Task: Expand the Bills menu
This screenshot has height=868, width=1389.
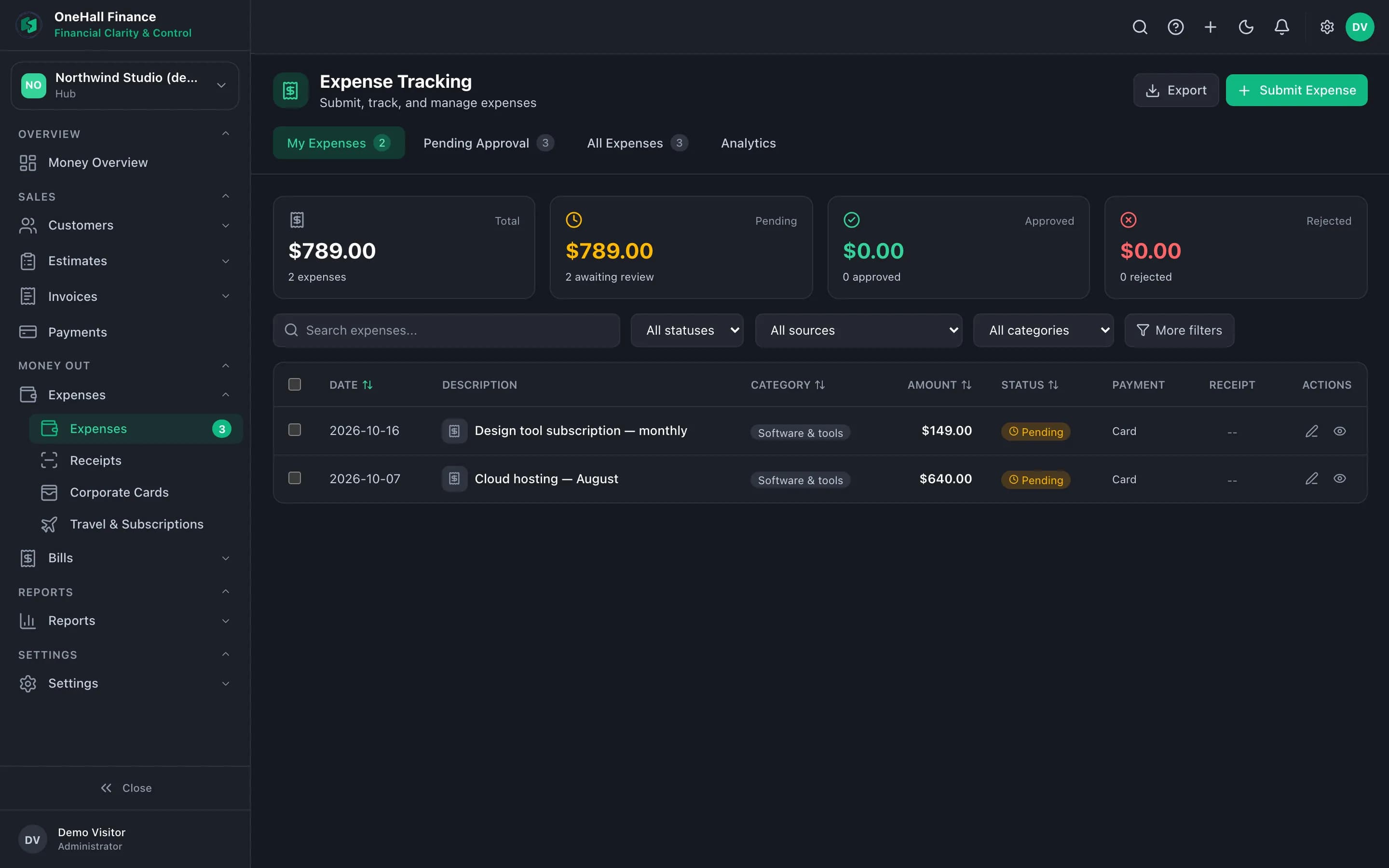Action: point(124,558)
